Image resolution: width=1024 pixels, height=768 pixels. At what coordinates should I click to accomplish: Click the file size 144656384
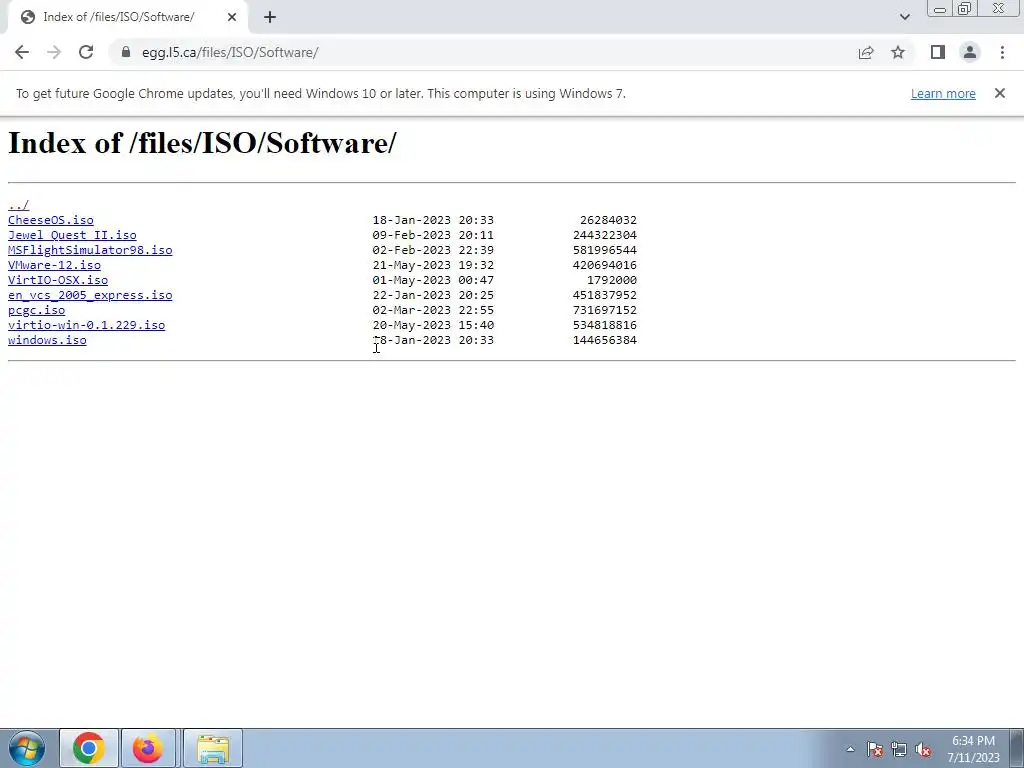[x=605, y=340]
